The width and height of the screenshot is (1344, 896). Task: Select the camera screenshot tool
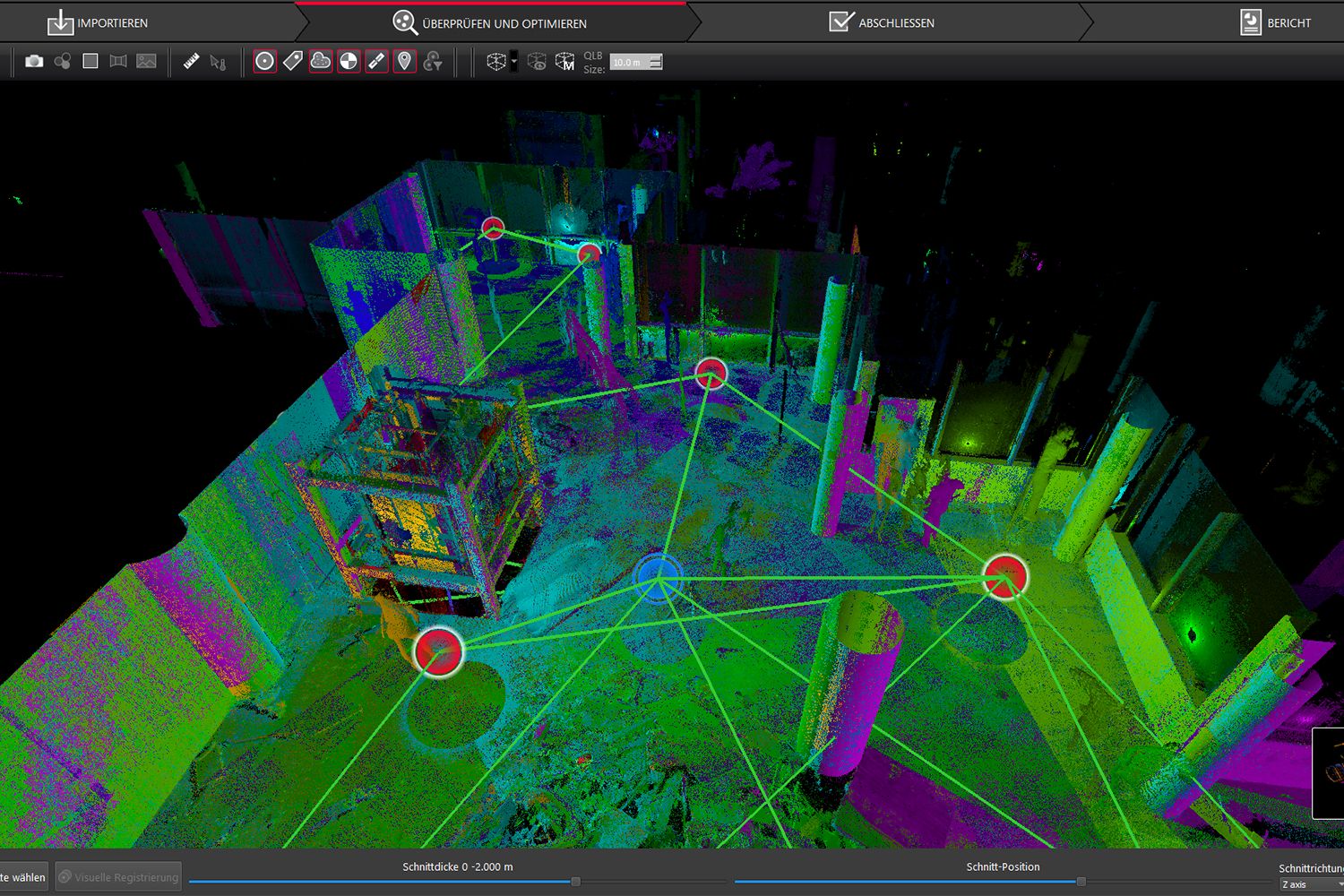34,62
